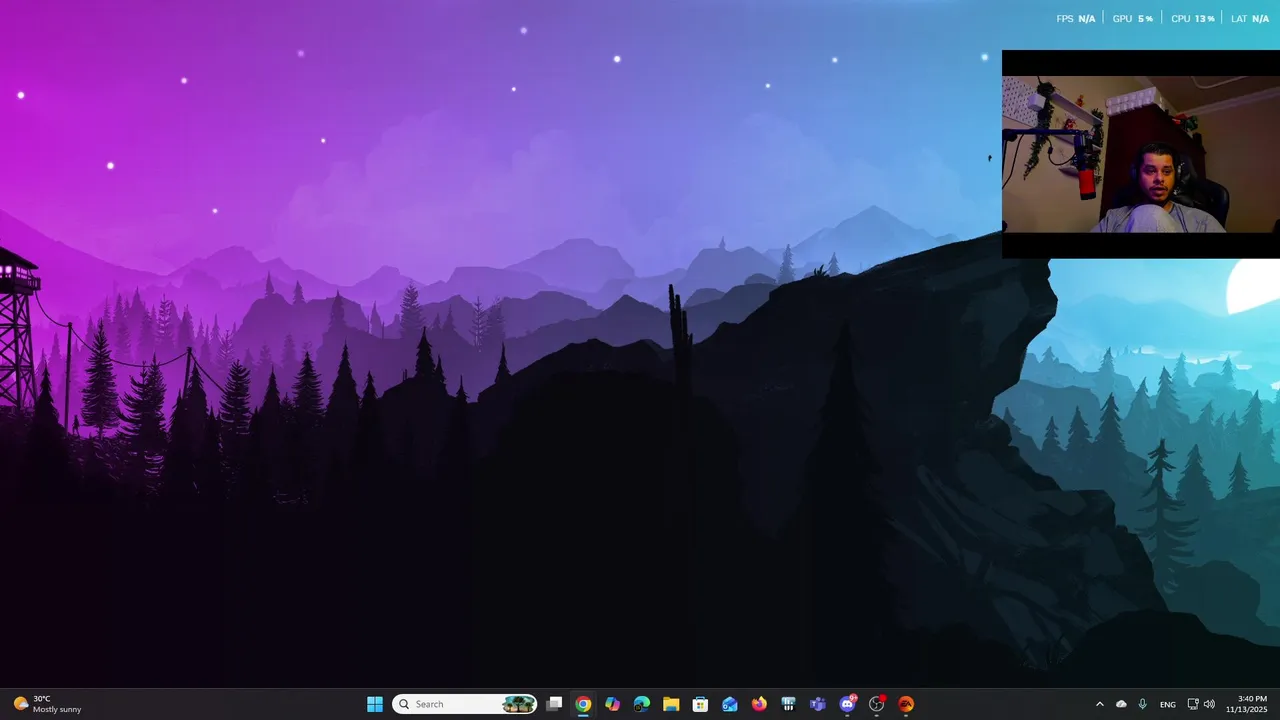The image size is (1280, 720).
Task: Open the Windows Start menu
Action: [x=375, y=704]
